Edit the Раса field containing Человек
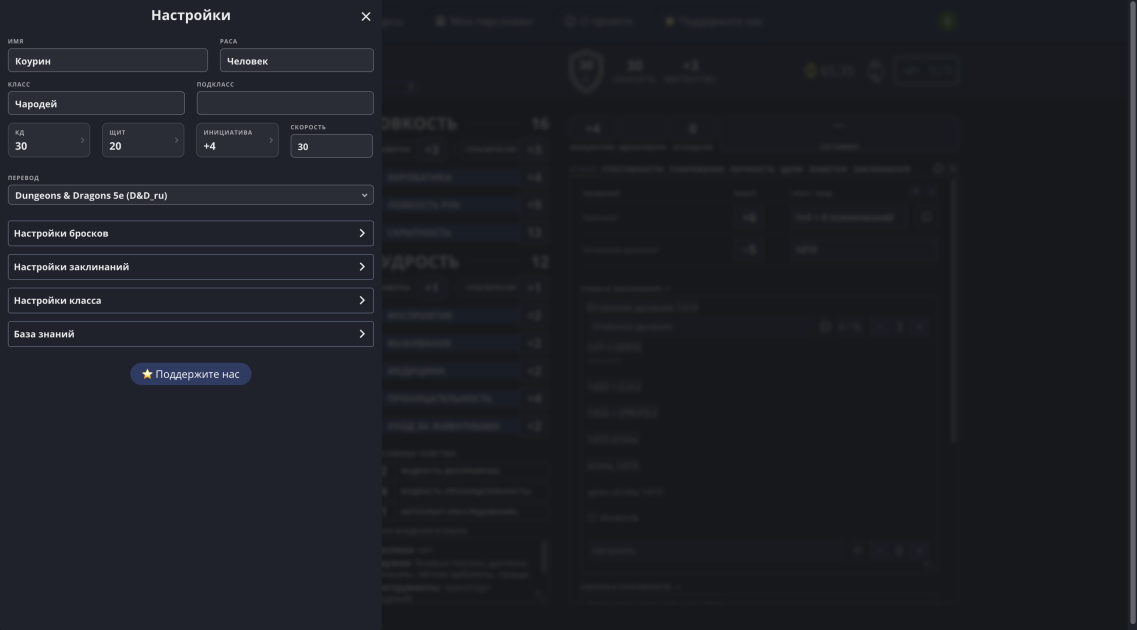 point(297,60)
